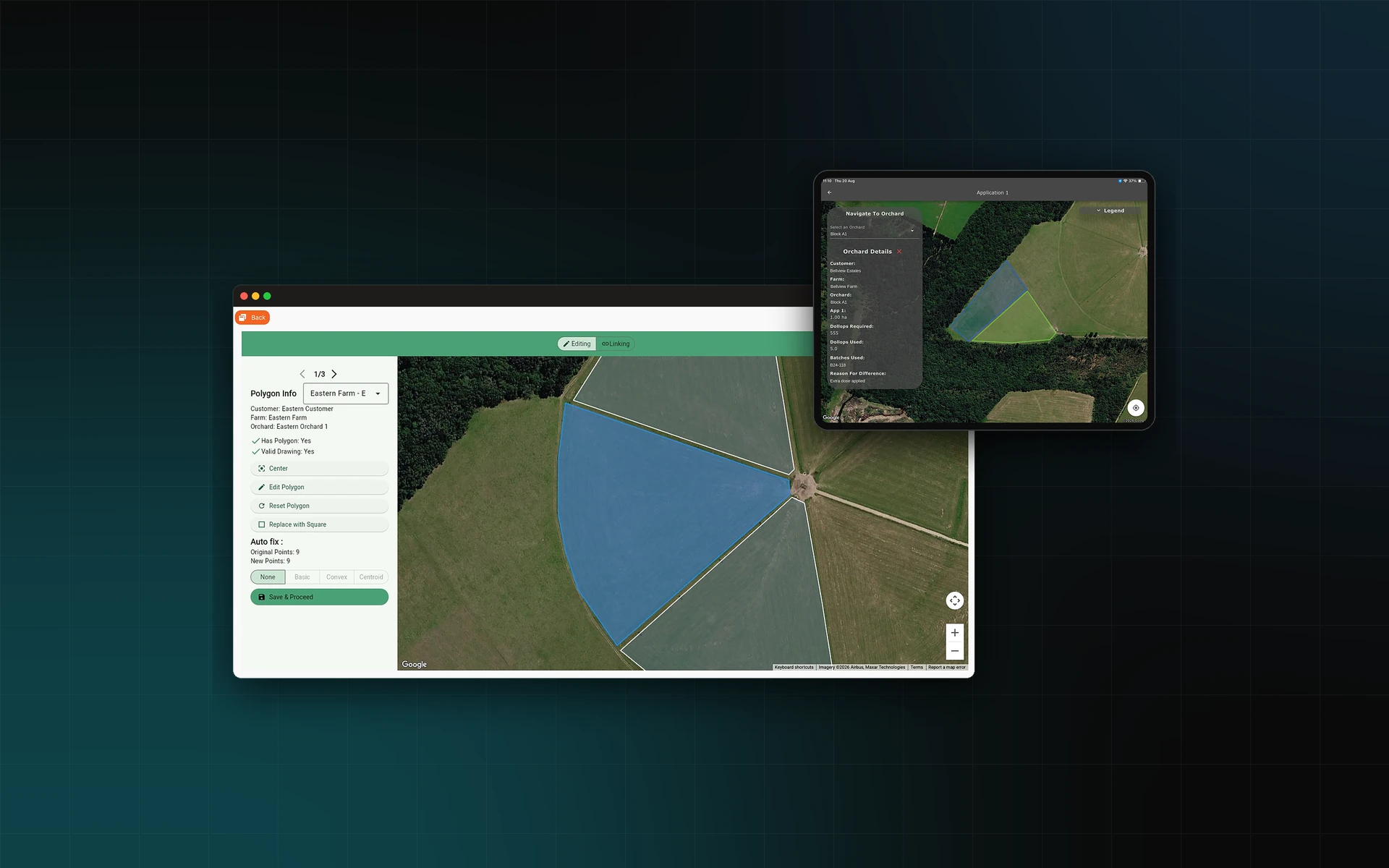The width and height of the screenshot is (1389, 868).
Task: Go to previous polygon chevron
Action: coord(302,374)
